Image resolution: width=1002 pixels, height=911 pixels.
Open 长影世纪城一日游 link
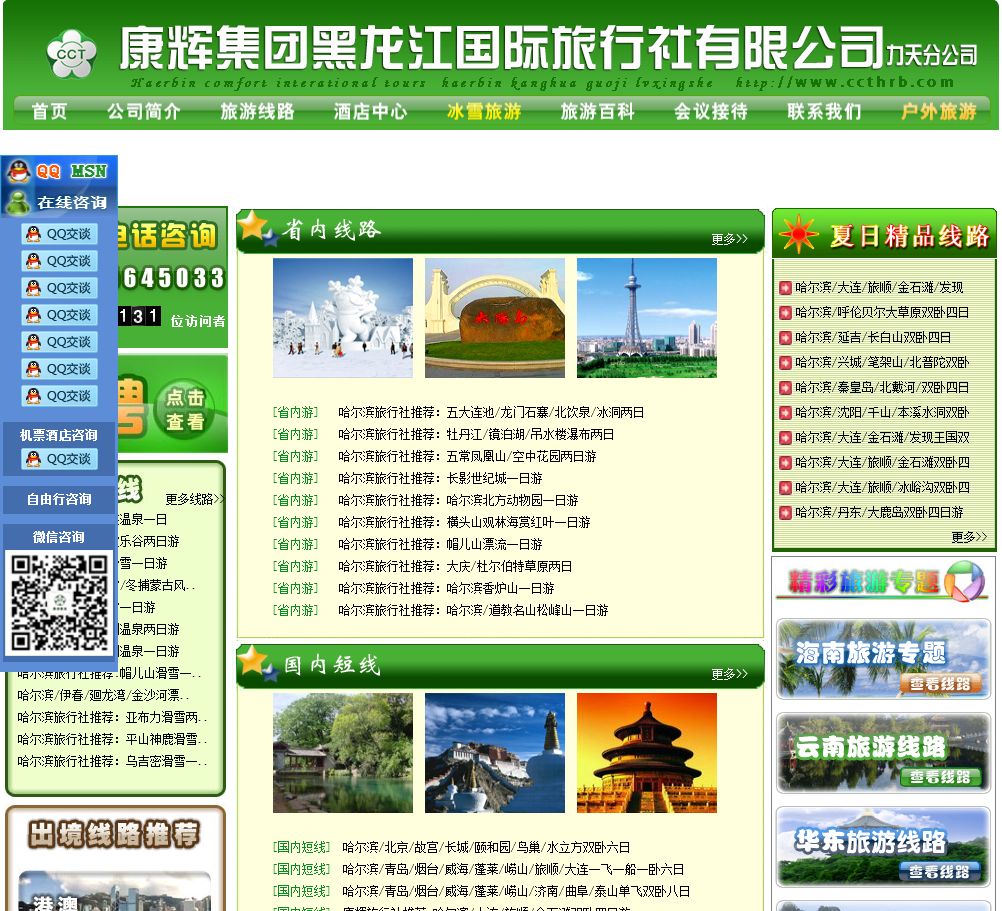coord(440,478)
